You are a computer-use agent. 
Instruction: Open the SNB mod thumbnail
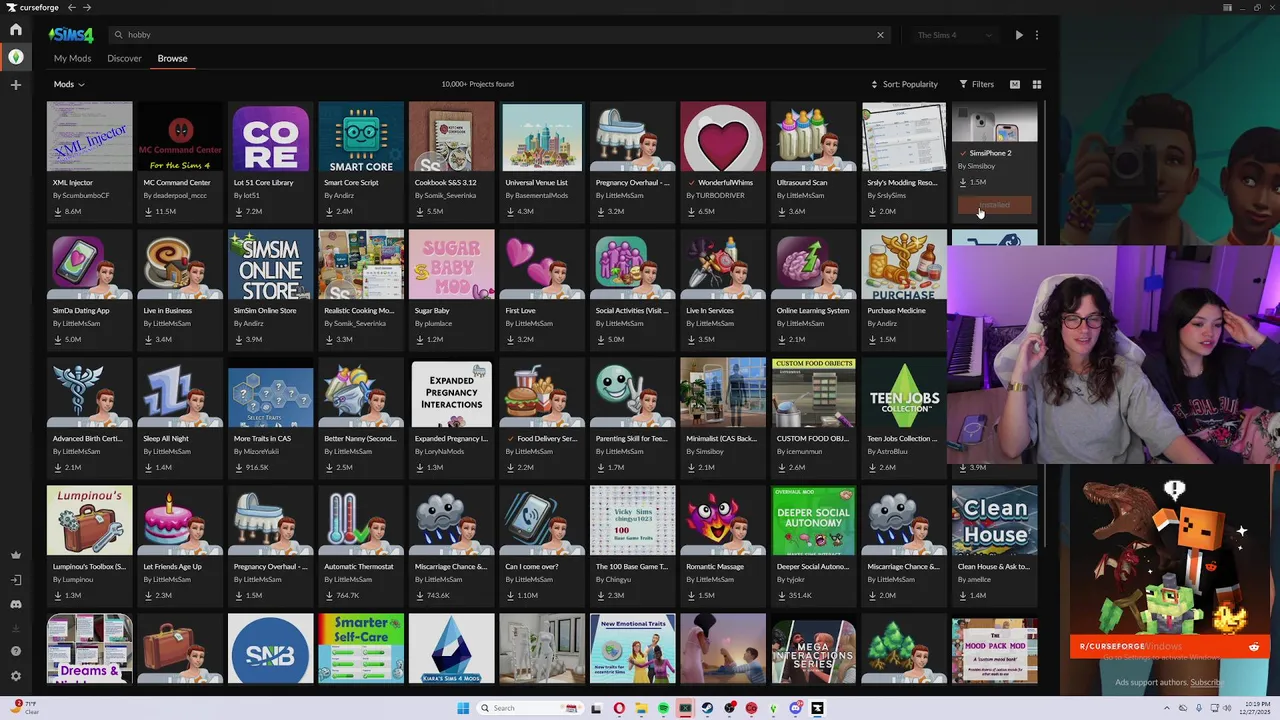coord(270,650)
